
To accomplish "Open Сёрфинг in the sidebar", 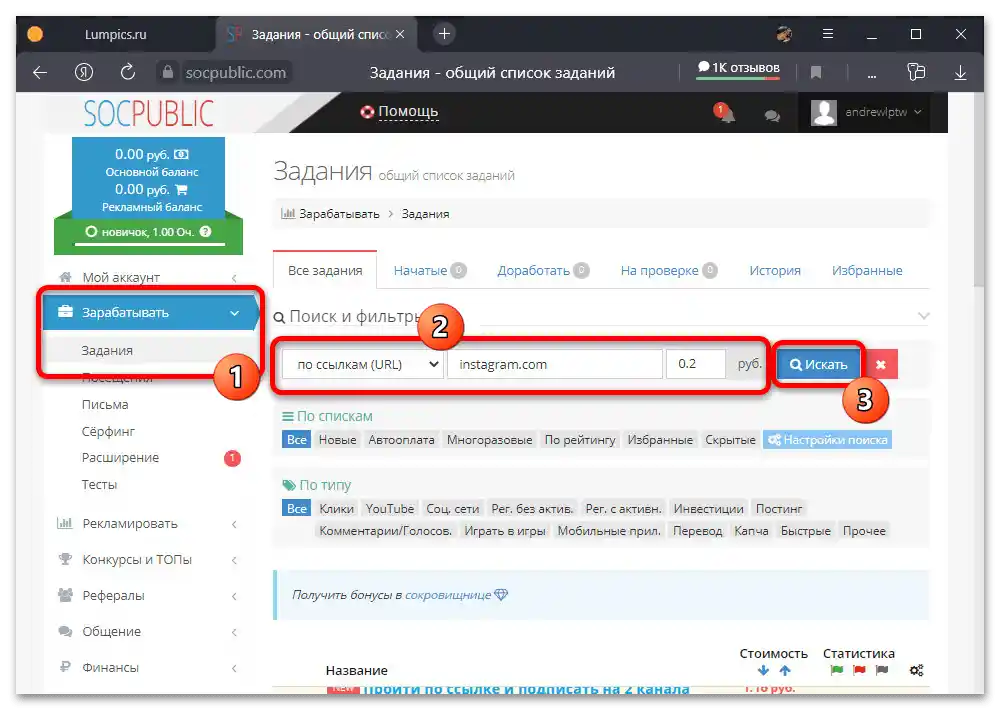I will (x=108, y=431).
